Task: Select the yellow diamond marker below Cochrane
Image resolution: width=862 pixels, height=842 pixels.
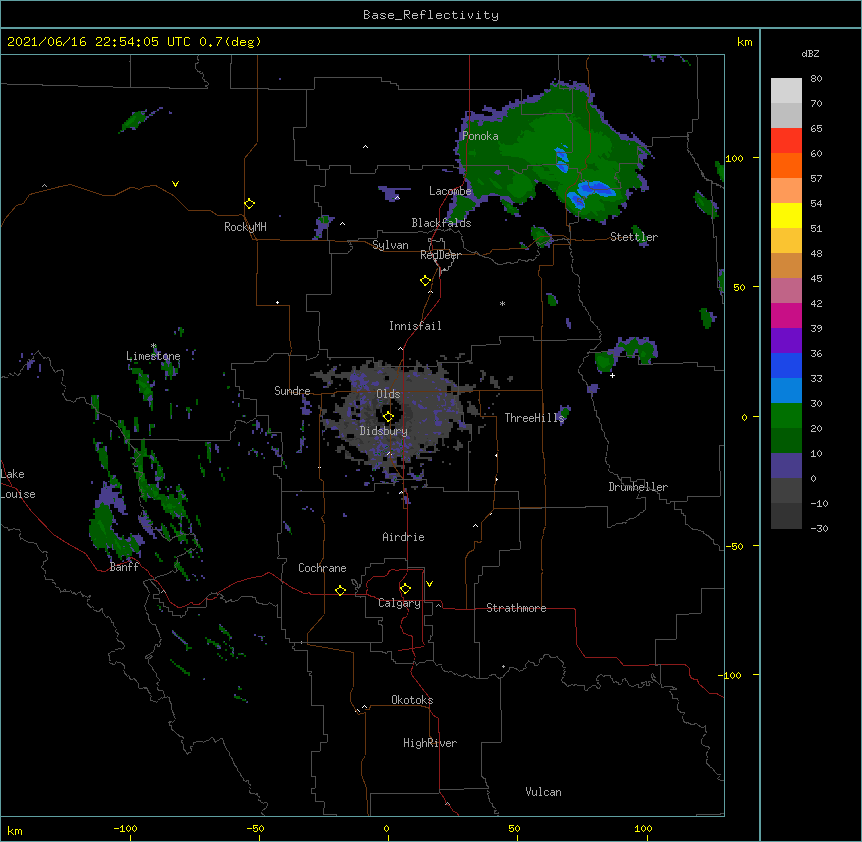Action: pos(340,590)
